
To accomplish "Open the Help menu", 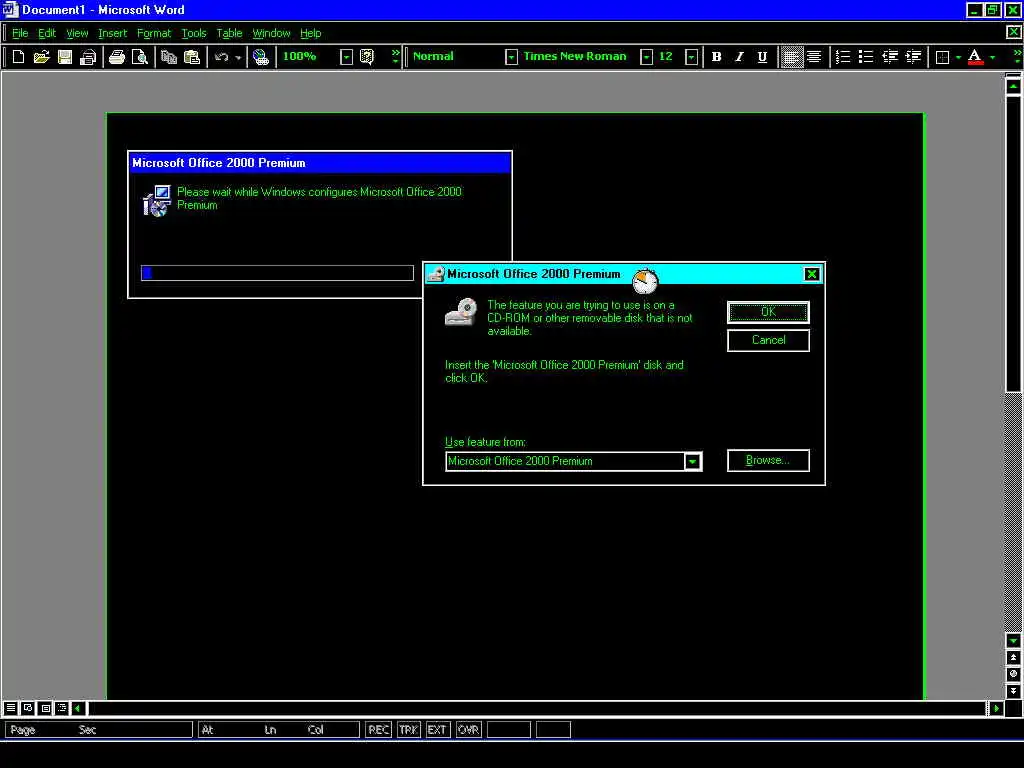I will tap(311, 33).
